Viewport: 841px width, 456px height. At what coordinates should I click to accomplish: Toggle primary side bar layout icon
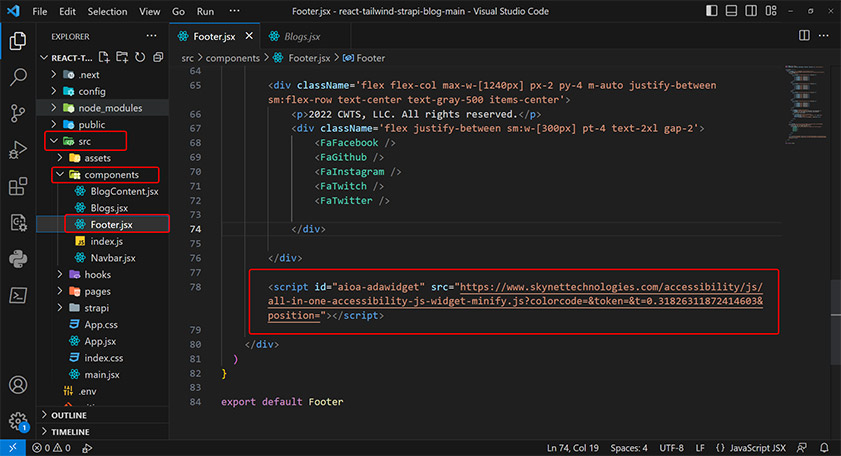(x=712, y=11)
